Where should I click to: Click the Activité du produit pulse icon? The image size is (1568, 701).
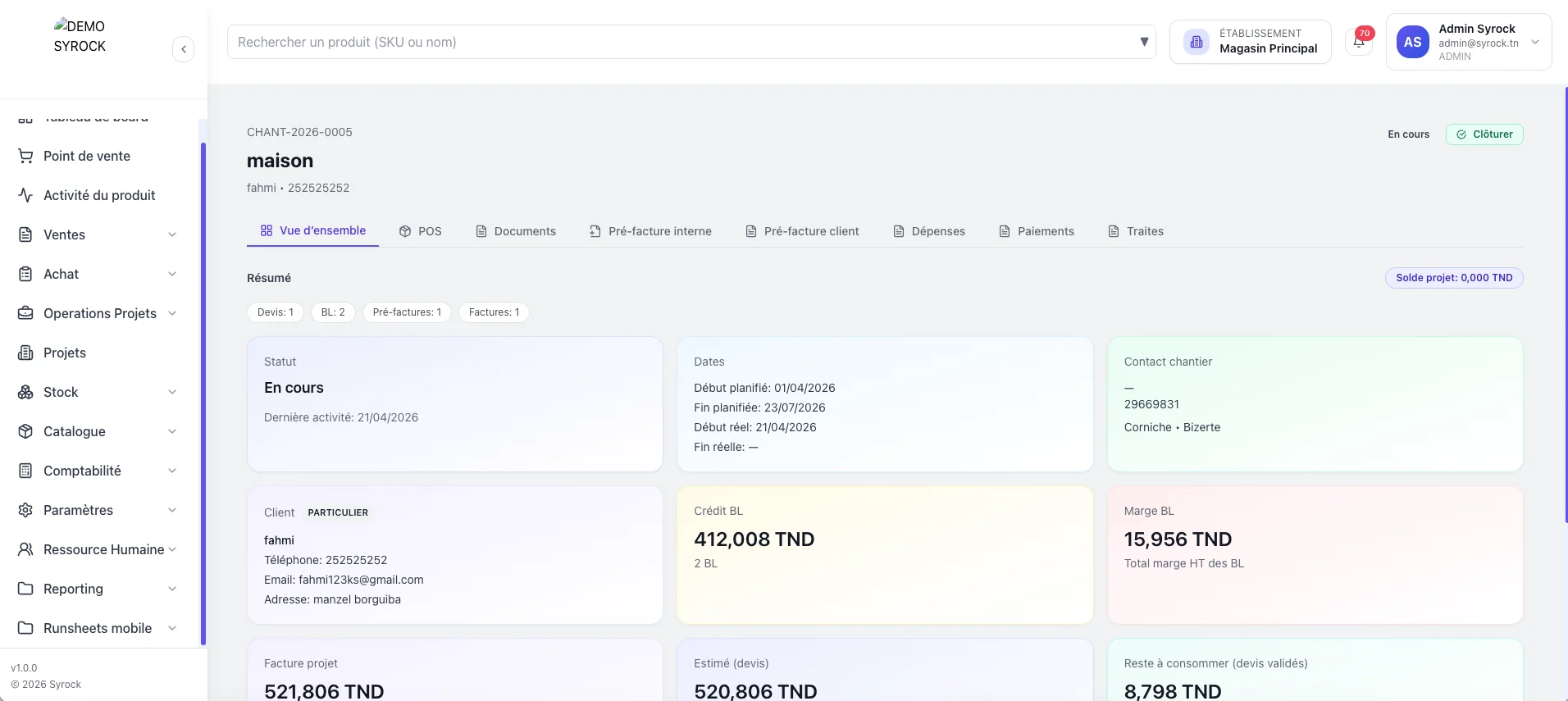pyautogui.click(x=25, y=195)
